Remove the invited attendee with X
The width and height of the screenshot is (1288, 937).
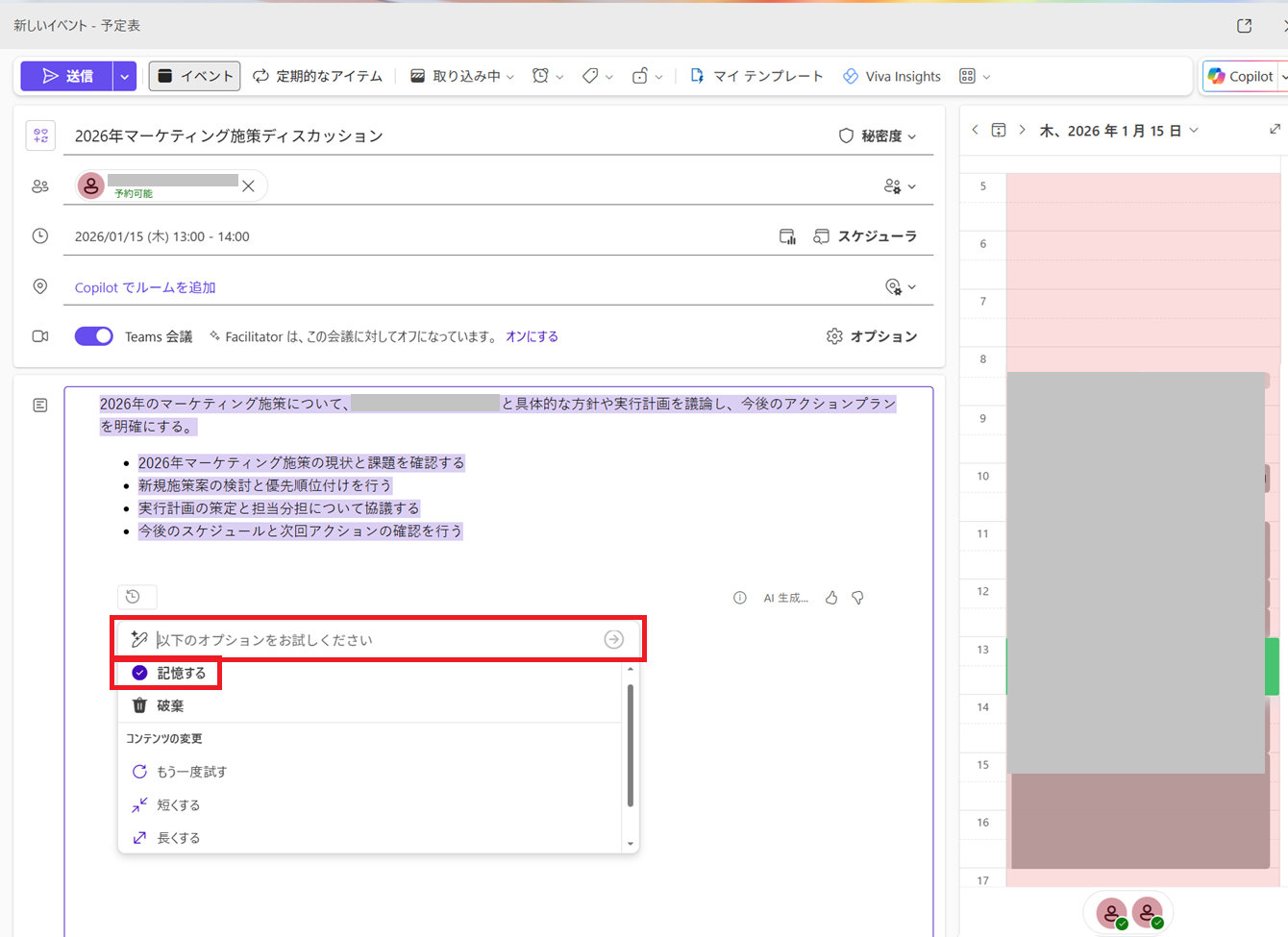click(x=248, y=186)
